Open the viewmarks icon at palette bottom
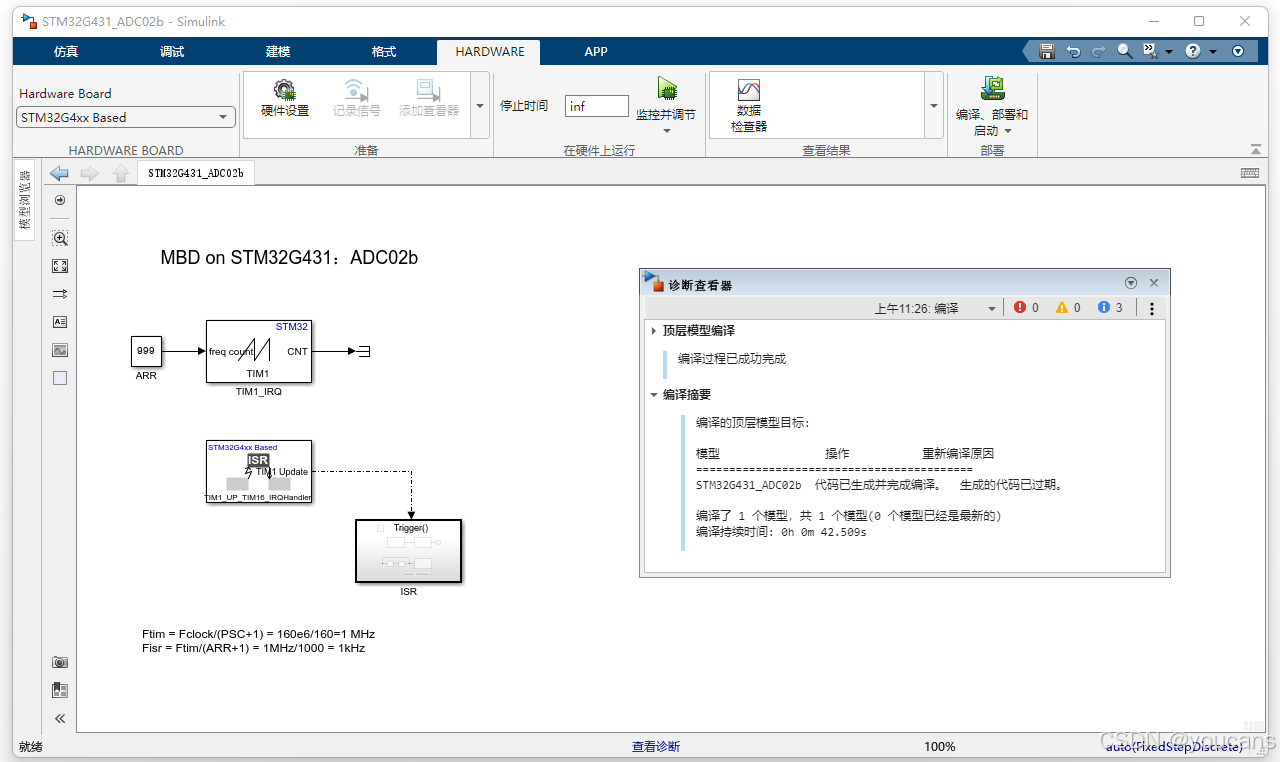Screen dimensions: 1280x762 pos(60,690)
